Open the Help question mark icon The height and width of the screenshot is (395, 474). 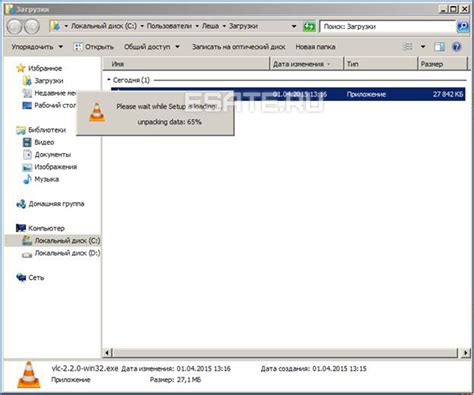click(457, 47)
